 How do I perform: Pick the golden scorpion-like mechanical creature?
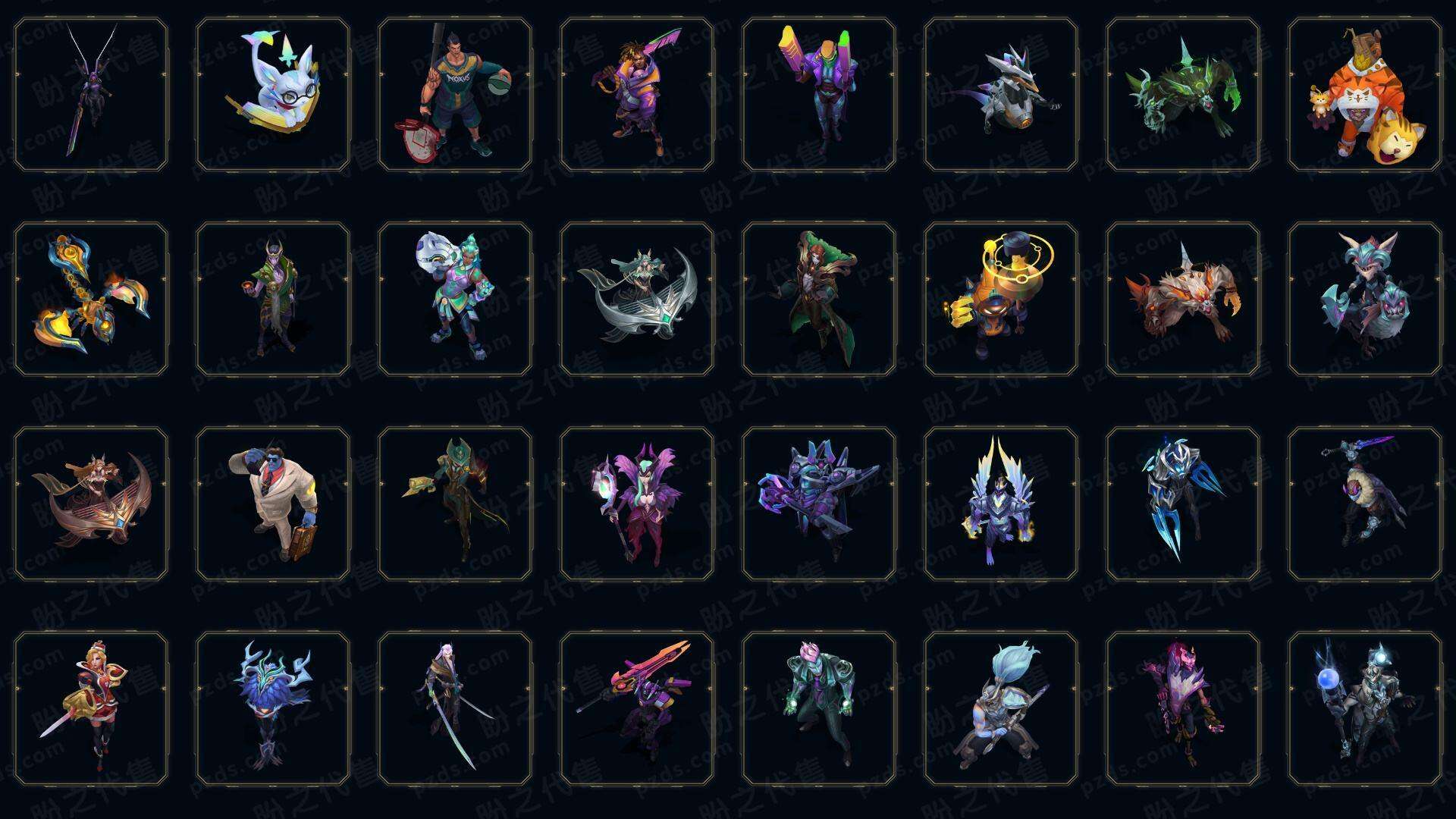pyautogui.click(x=91, y=299)
